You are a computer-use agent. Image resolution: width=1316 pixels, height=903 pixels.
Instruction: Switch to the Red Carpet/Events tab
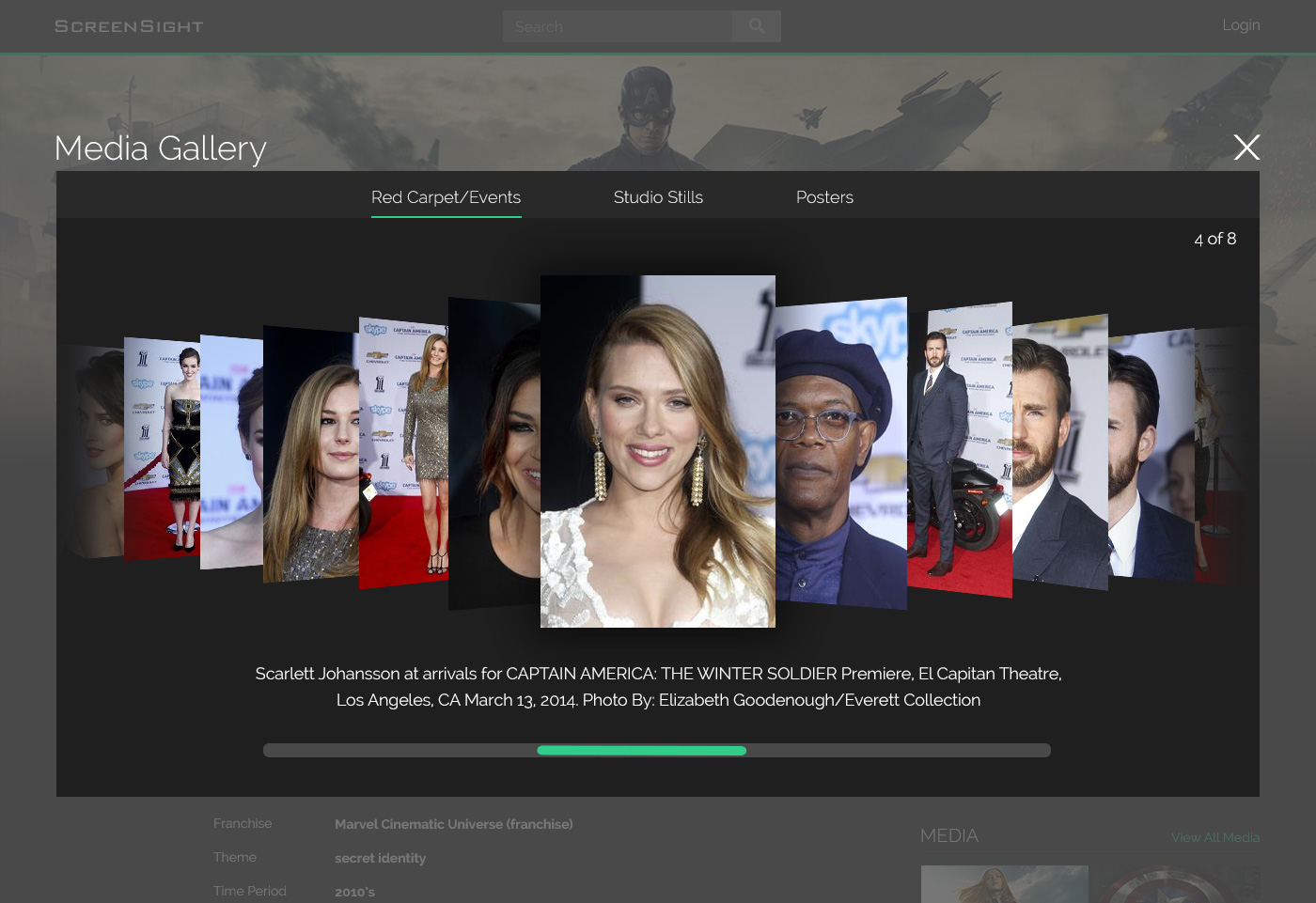[x=446, y=197]
